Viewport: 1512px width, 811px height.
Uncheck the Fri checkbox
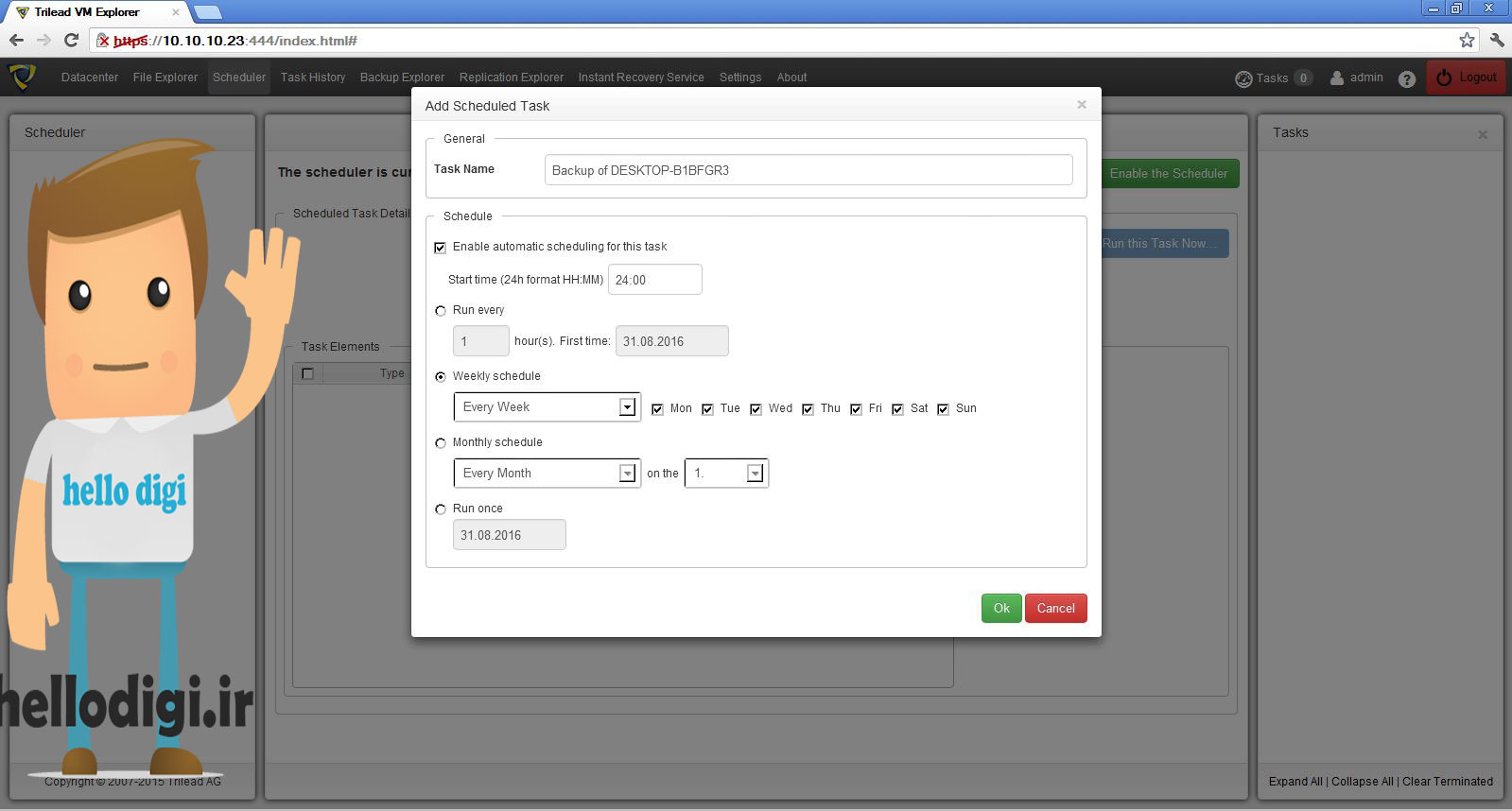pyautogui.click(x=856, y=409)
